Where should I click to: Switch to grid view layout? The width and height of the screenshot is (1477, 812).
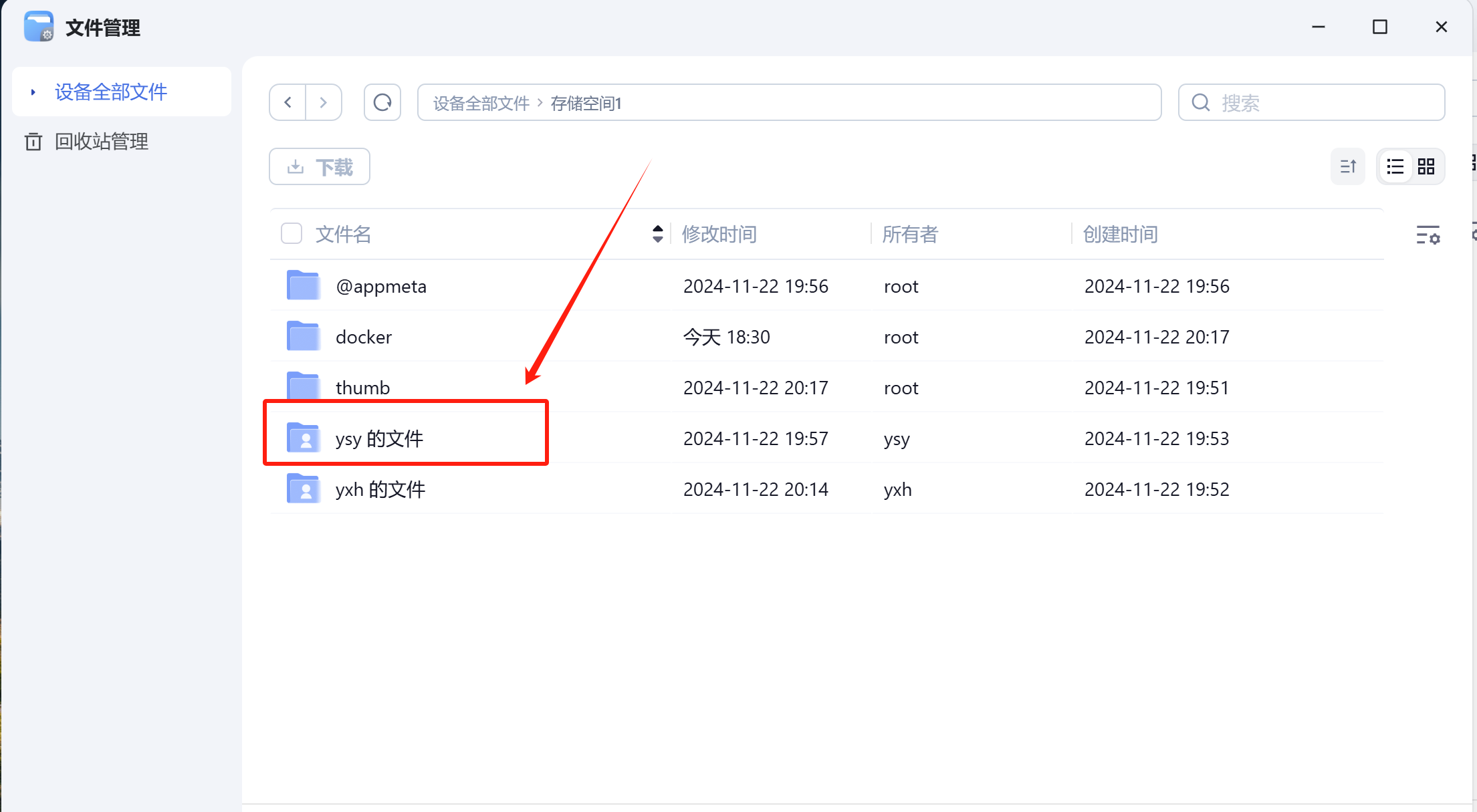click(1426, 166)
